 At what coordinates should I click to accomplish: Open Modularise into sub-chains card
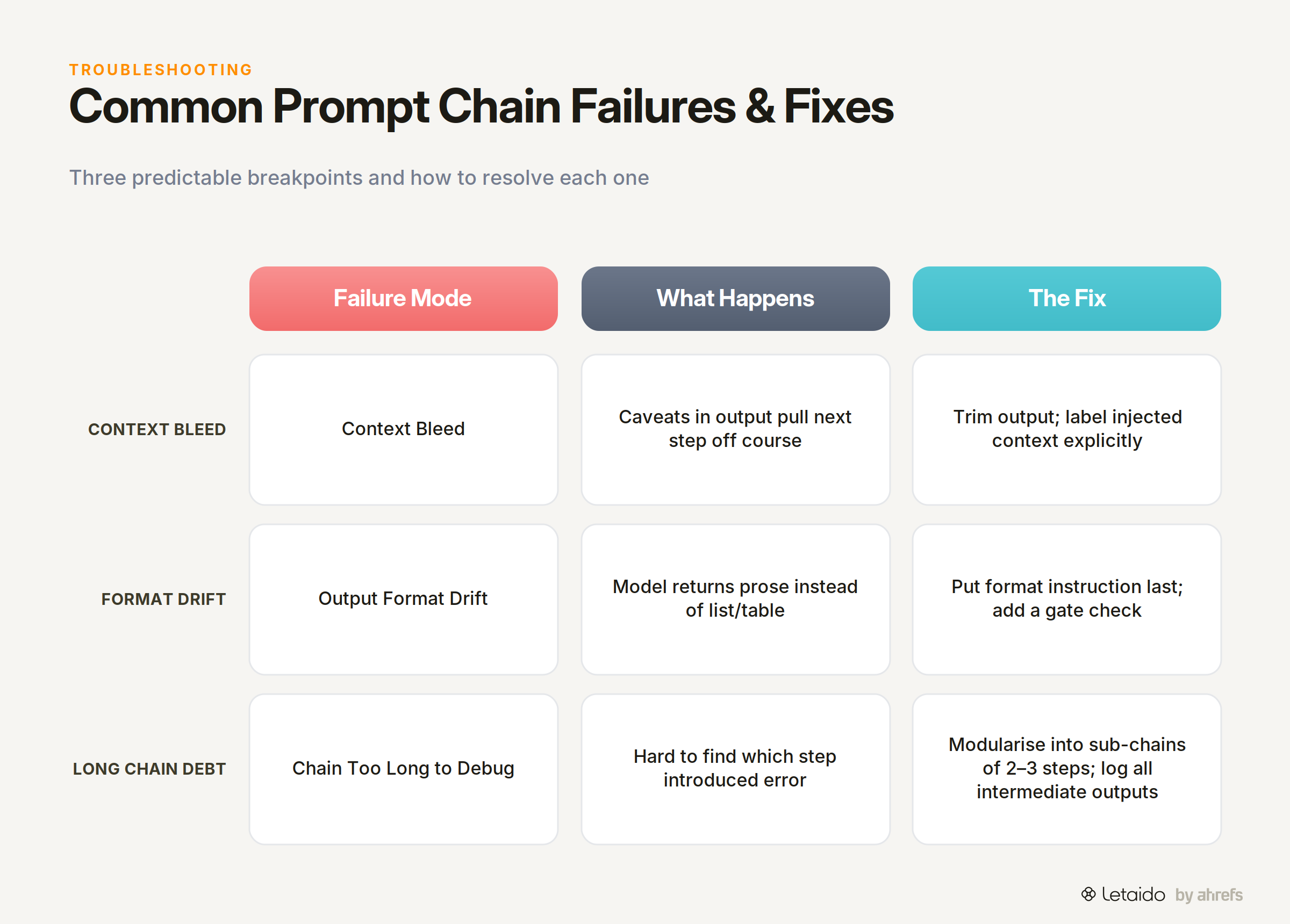(1066, 769)
